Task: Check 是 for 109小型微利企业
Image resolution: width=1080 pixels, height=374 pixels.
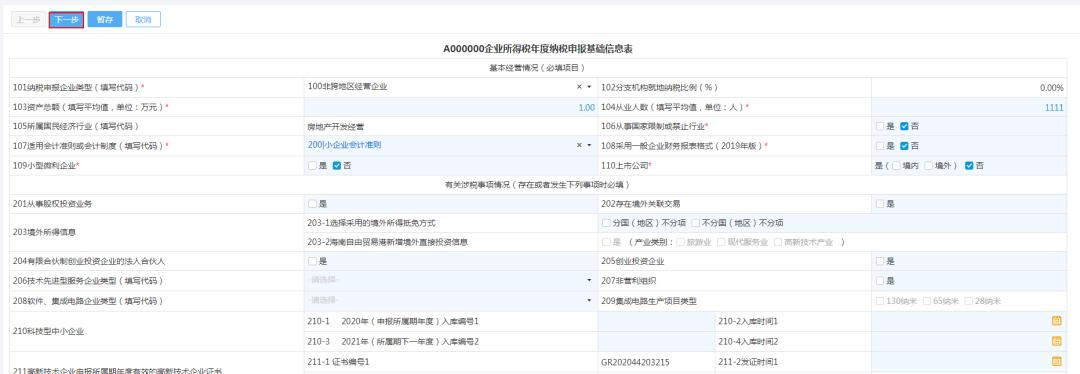Action: 313,165
